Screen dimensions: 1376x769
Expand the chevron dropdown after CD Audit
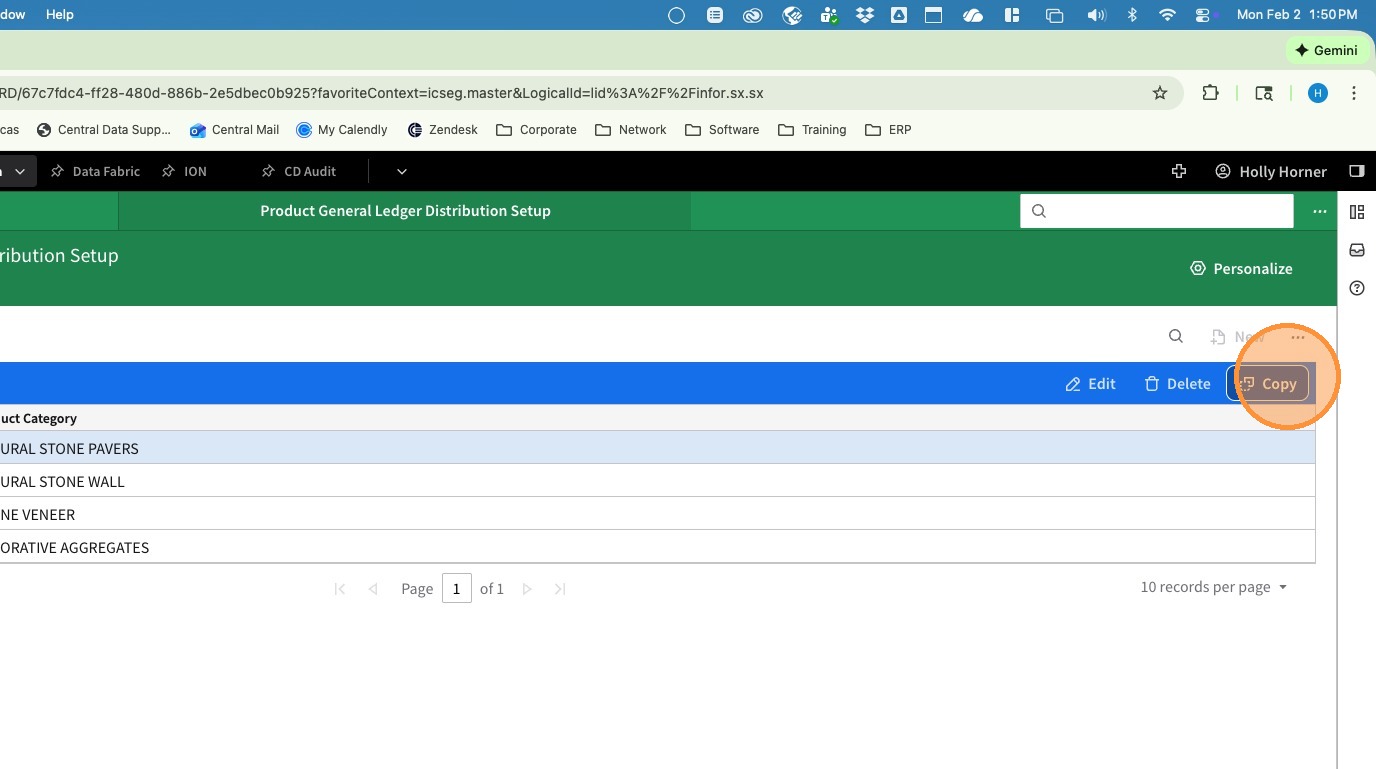click(402, 171)
